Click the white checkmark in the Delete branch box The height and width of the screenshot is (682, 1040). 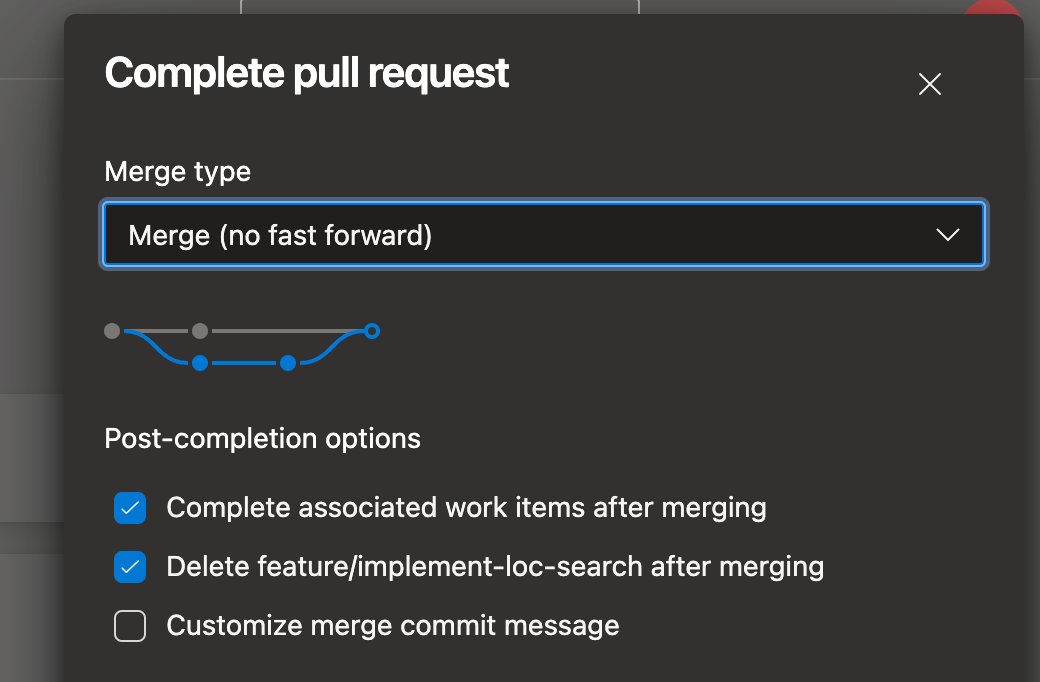pos(130,567)
